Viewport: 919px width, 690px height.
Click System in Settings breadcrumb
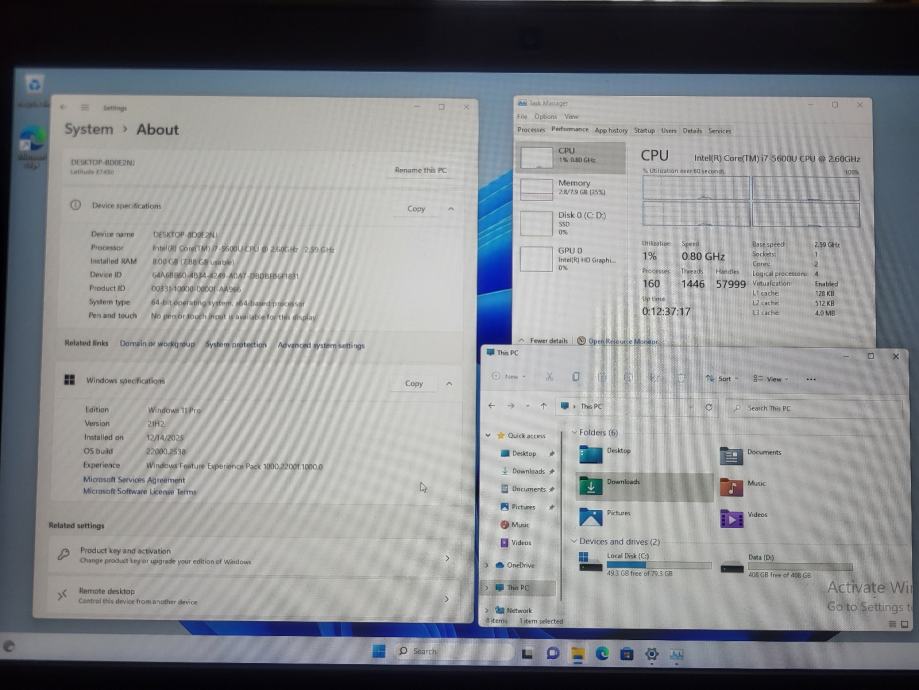pyautogui.click(x=89, y=129)
